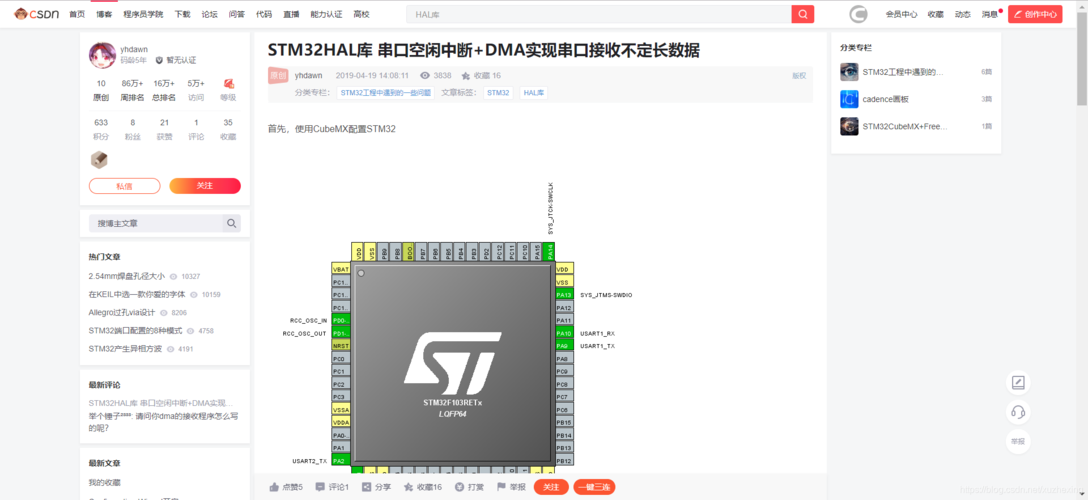Click the 关注 button in profile card
The image size is (1088, 500).
[x=205, y=186]
